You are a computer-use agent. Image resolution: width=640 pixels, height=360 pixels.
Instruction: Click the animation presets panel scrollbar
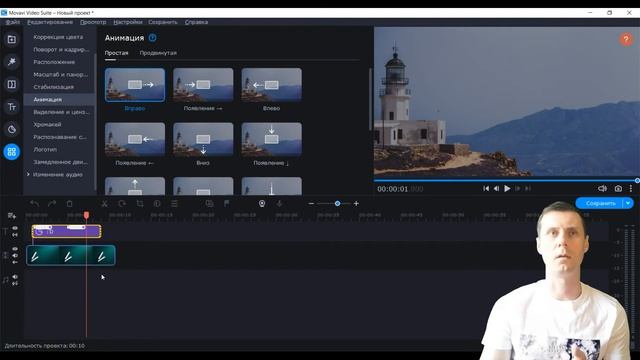click(370, 100)
